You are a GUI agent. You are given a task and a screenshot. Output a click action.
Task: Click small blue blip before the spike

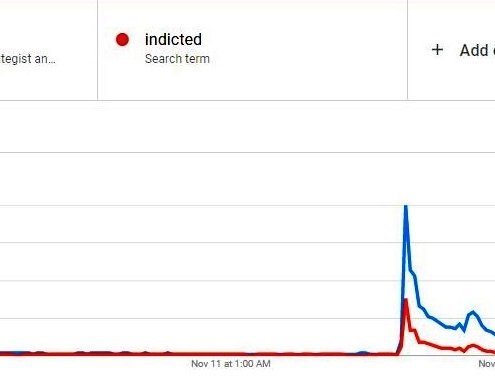click(363, 352)
